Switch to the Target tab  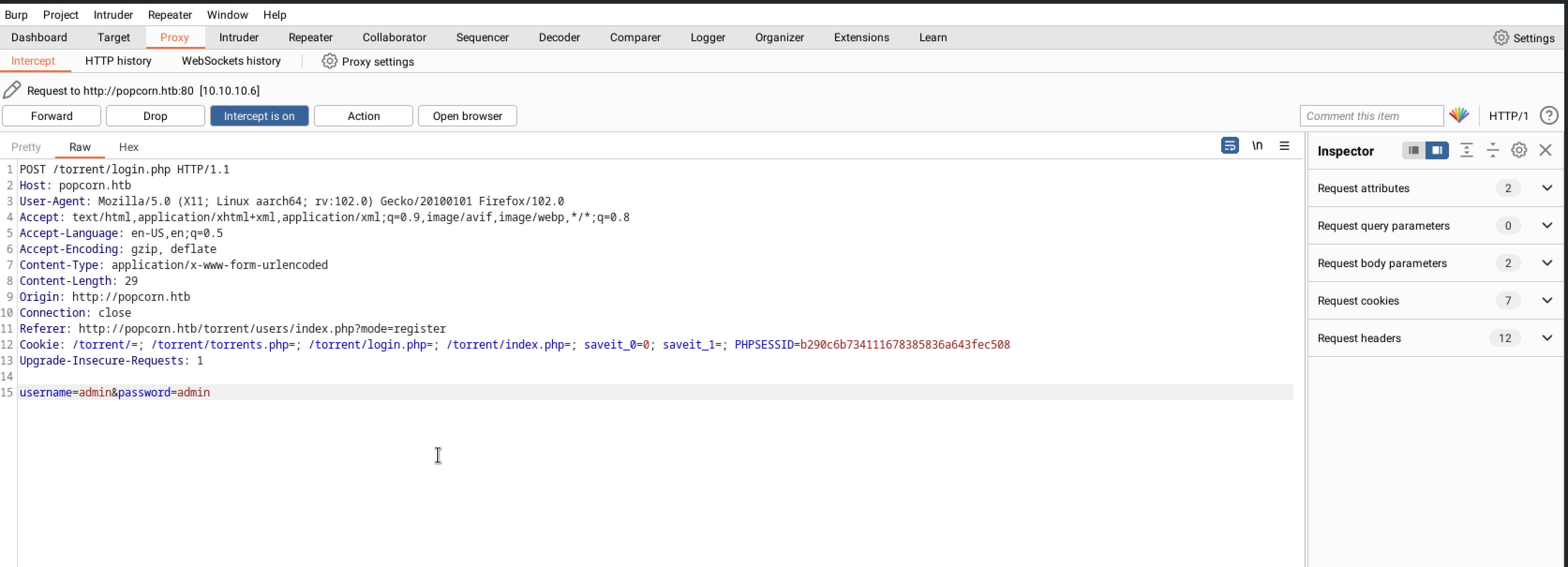[114, 37]
